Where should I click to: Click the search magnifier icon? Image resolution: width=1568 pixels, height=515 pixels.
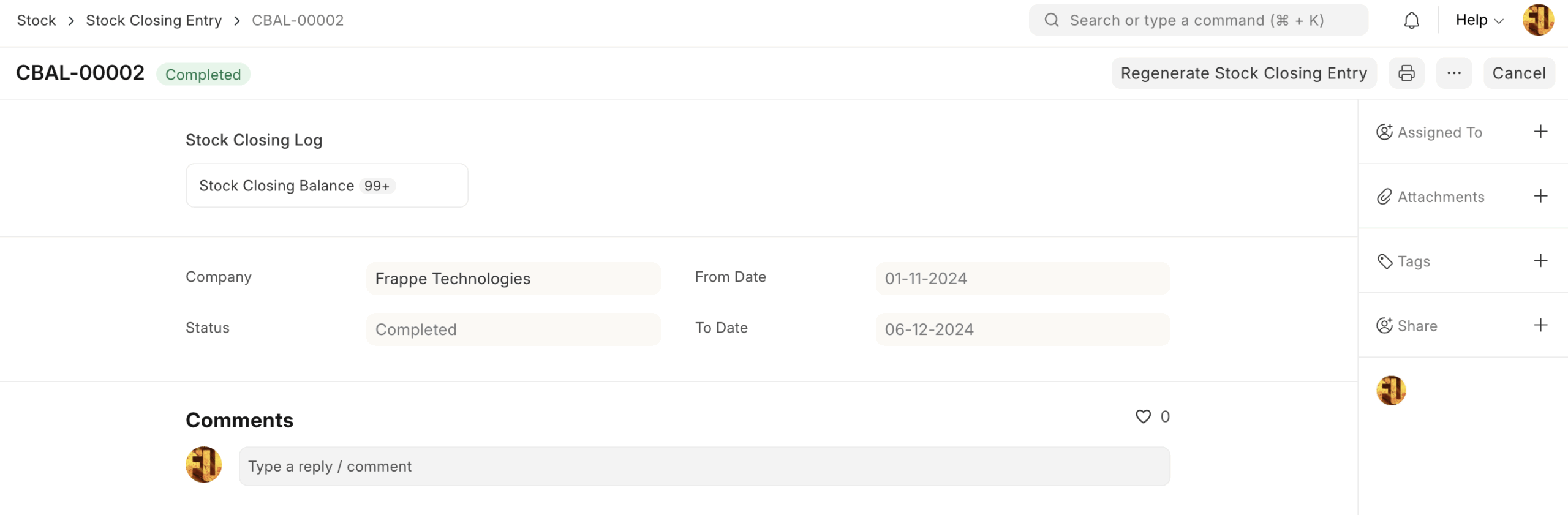pyautogui.click(x=1052, y=20)
